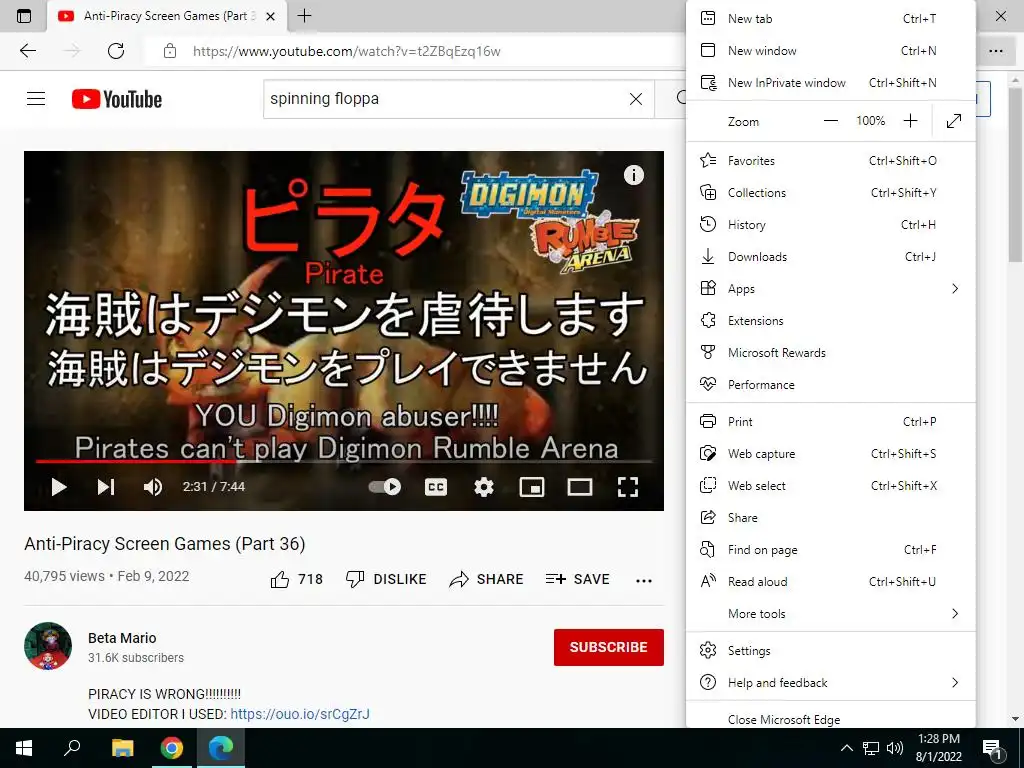Click the video info card icon
1024x768 pixels.
point(633,175)
